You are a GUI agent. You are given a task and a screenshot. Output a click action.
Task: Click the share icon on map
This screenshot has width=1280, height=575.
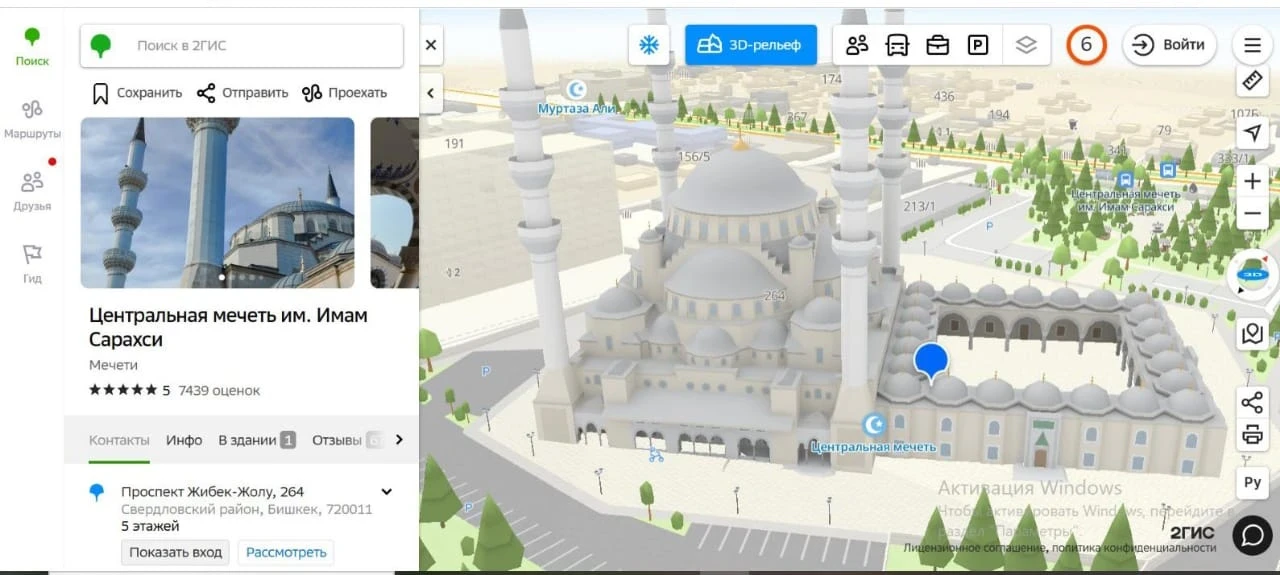[x=1252, y=402]
